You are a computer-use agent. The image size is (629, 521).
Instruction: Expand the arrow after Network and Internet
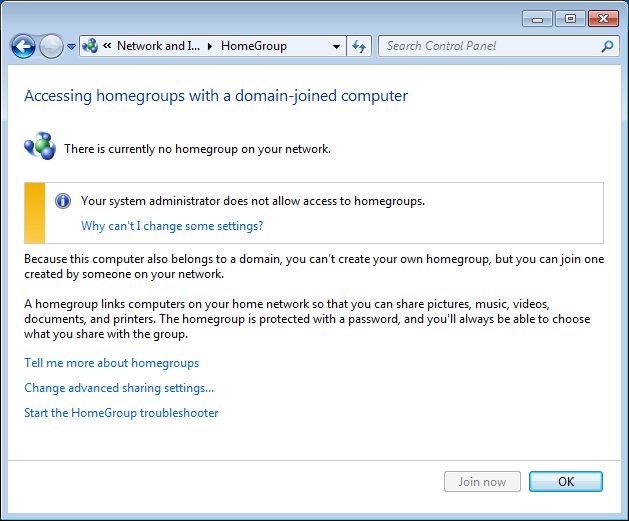[x=209, y=46]
